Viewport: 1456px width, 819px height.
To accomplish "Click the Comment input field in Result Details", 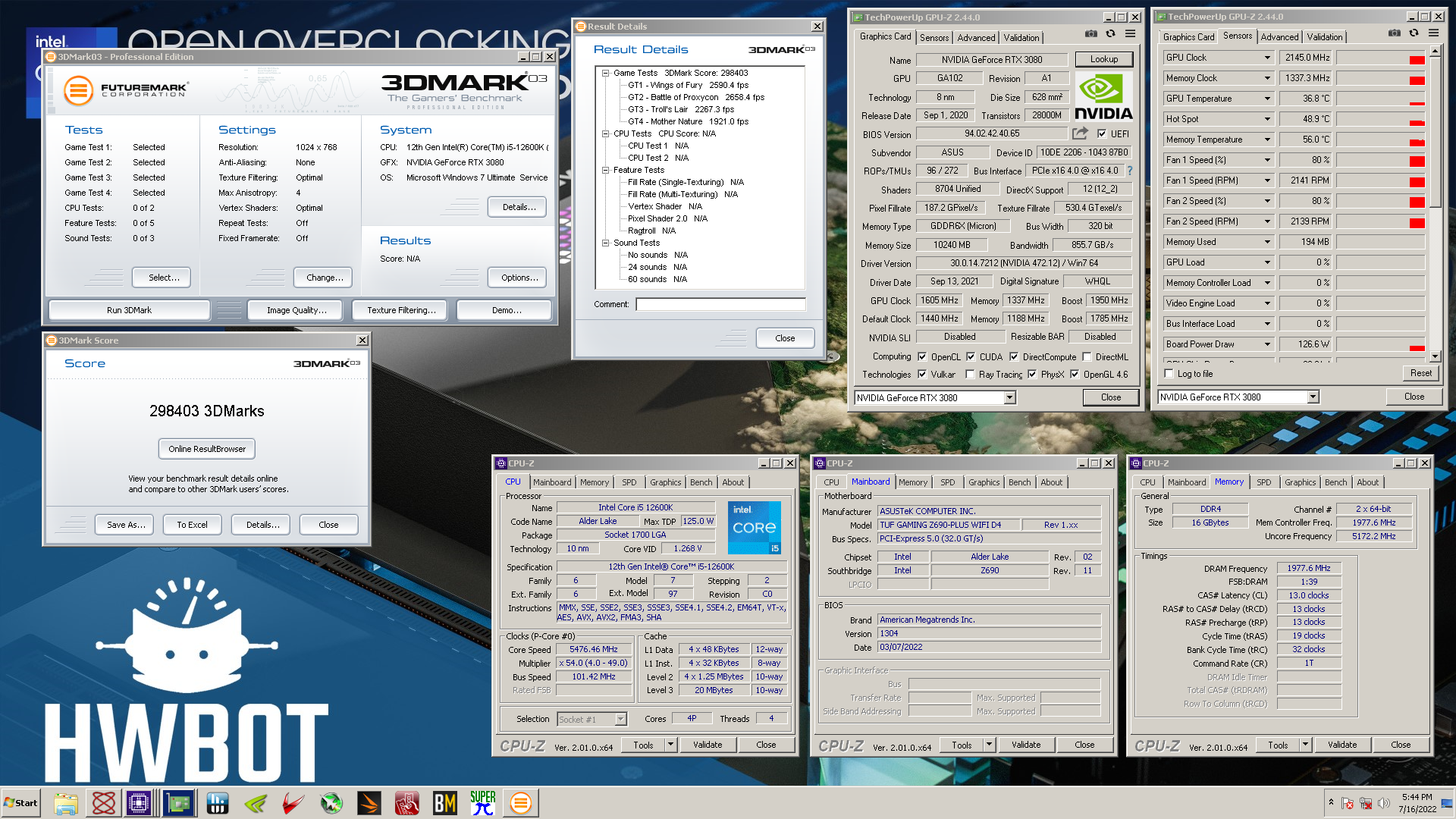I will coord(720,304).
